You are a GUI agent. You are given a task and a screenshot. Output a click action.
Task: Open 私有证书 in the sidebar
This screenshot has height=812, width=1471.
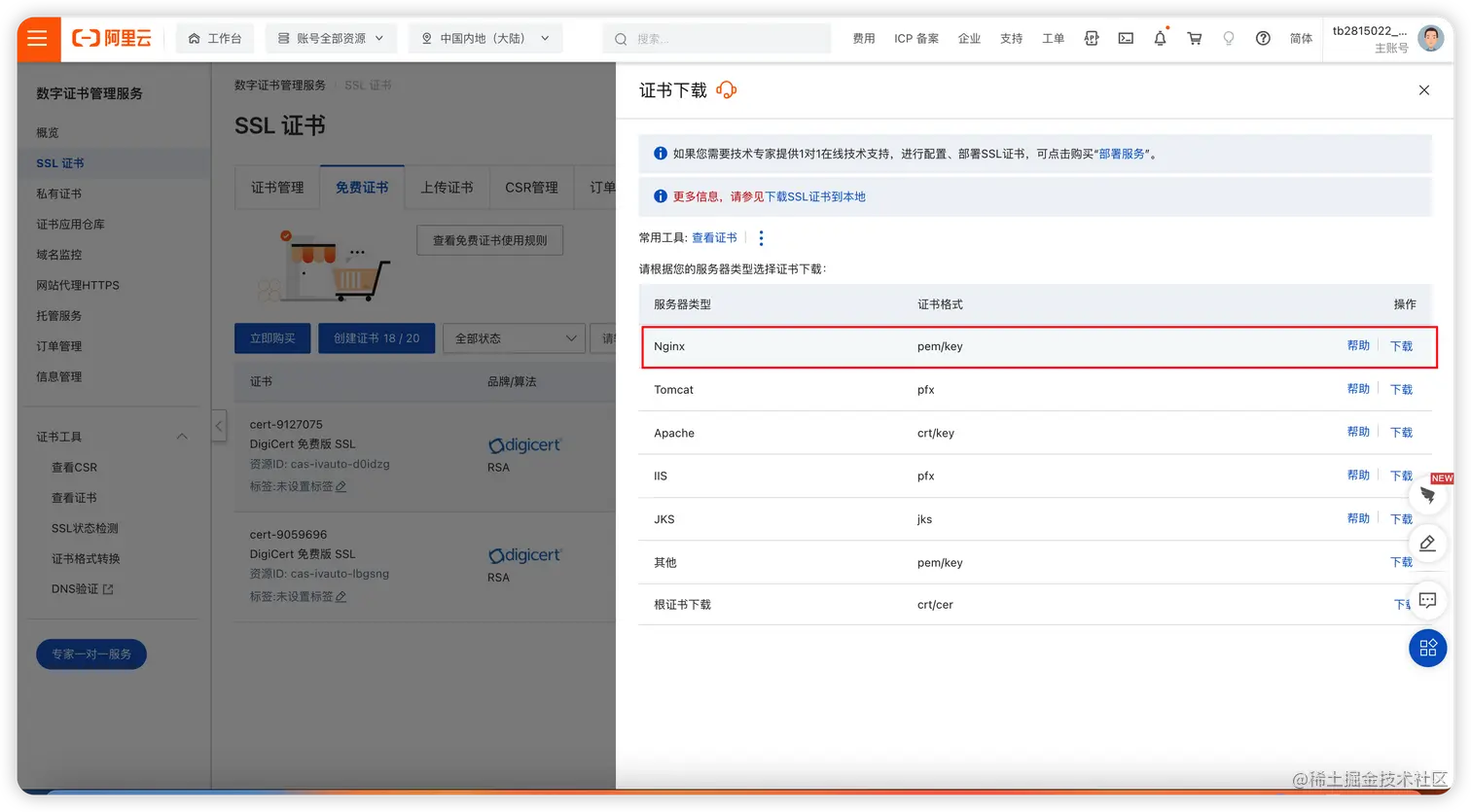click(59, 194)
